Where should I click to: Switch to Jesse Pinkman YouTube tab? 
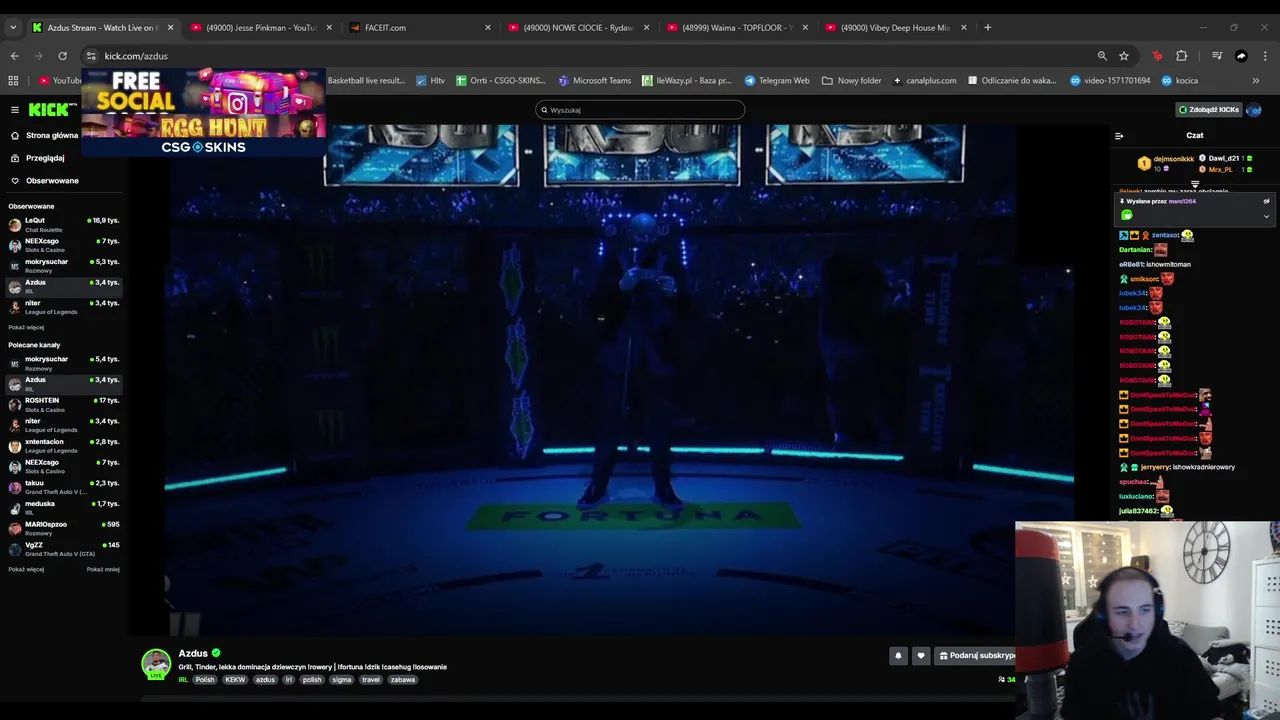tap(260, 28)
